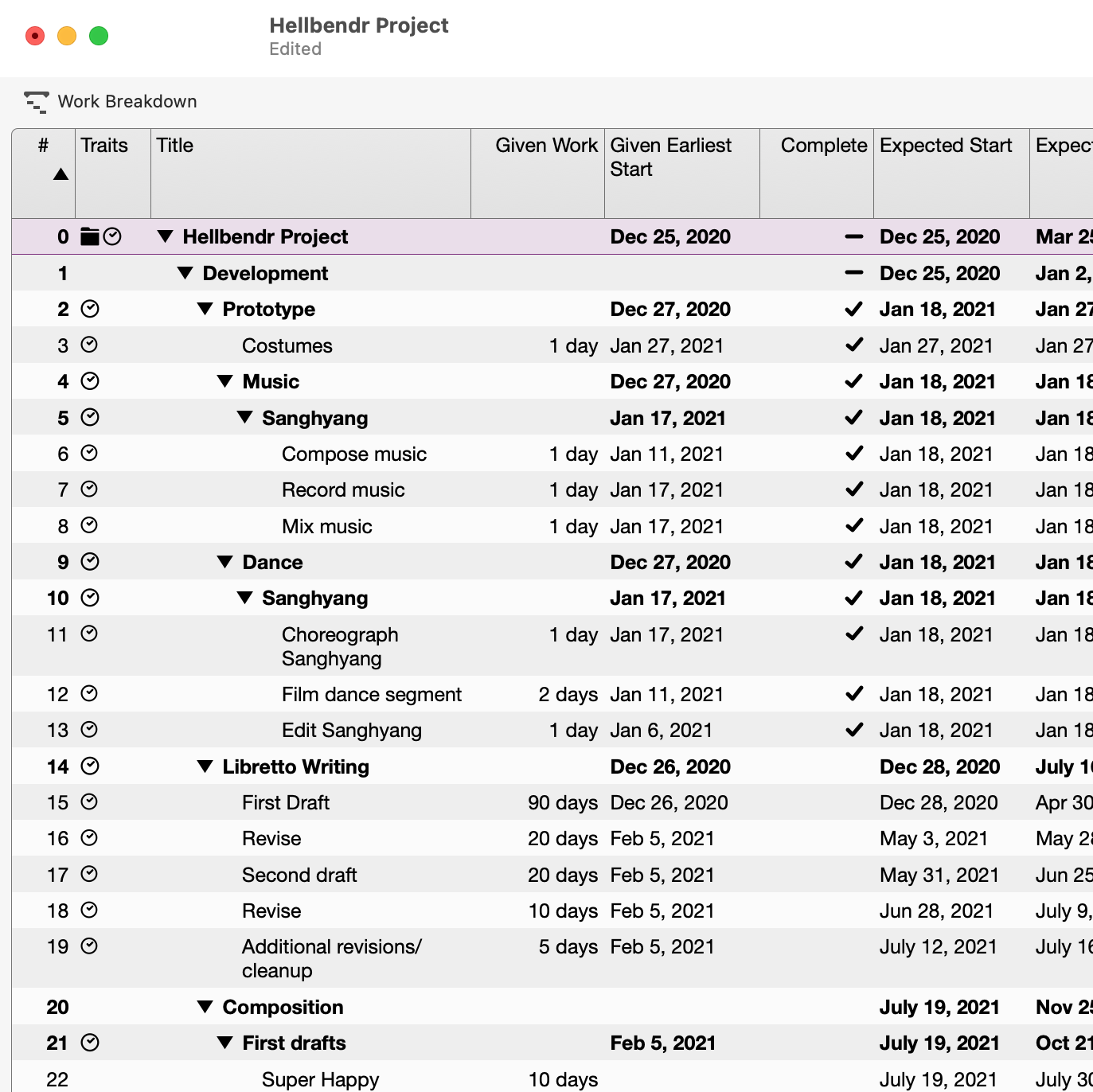Click the clock icon for Compose music
1093x1092 pixels.
89,453
